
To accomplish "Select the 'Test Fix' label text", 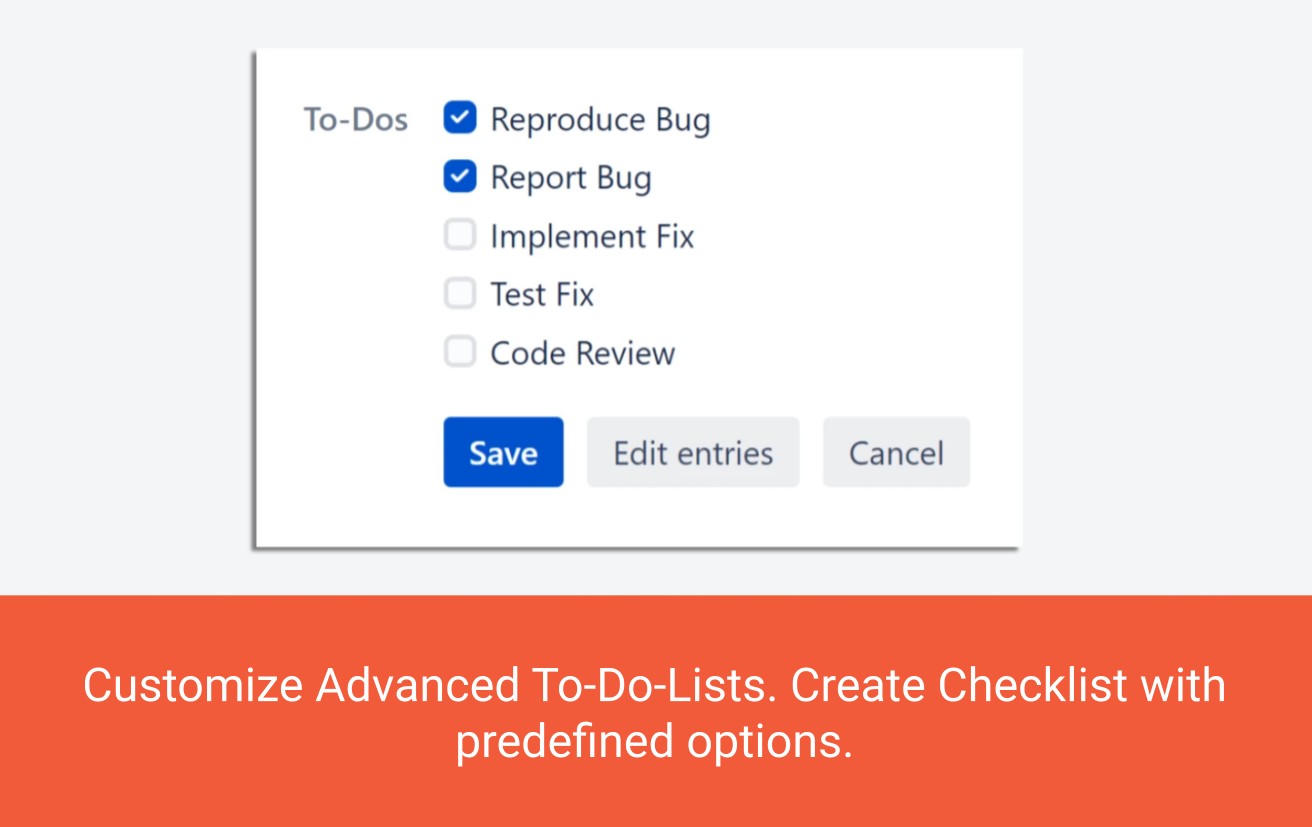I will click(541, 293).
